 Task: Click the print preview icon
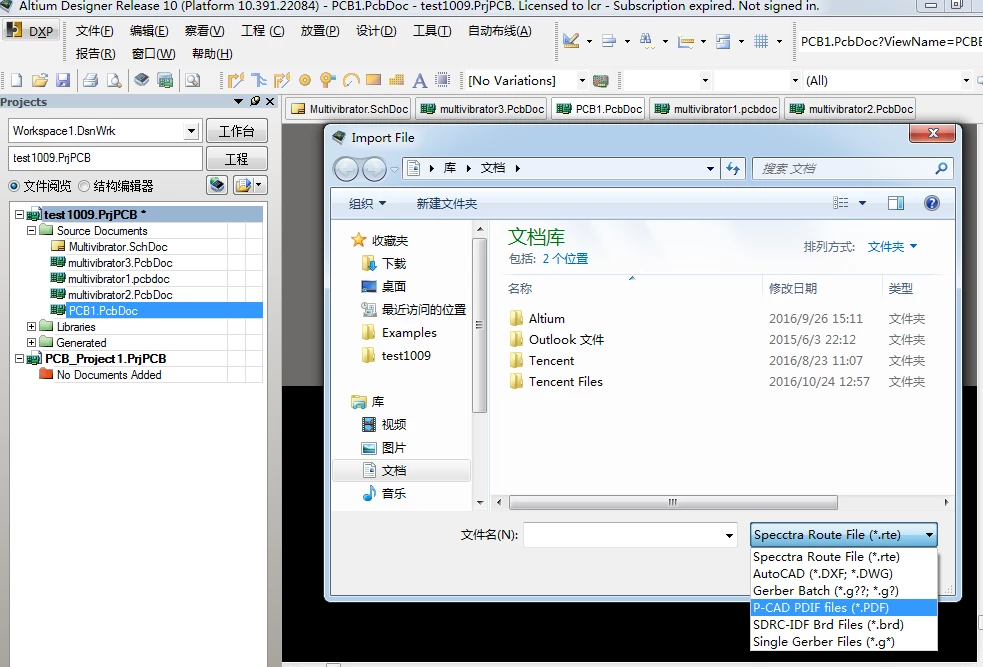coord(114,80)
